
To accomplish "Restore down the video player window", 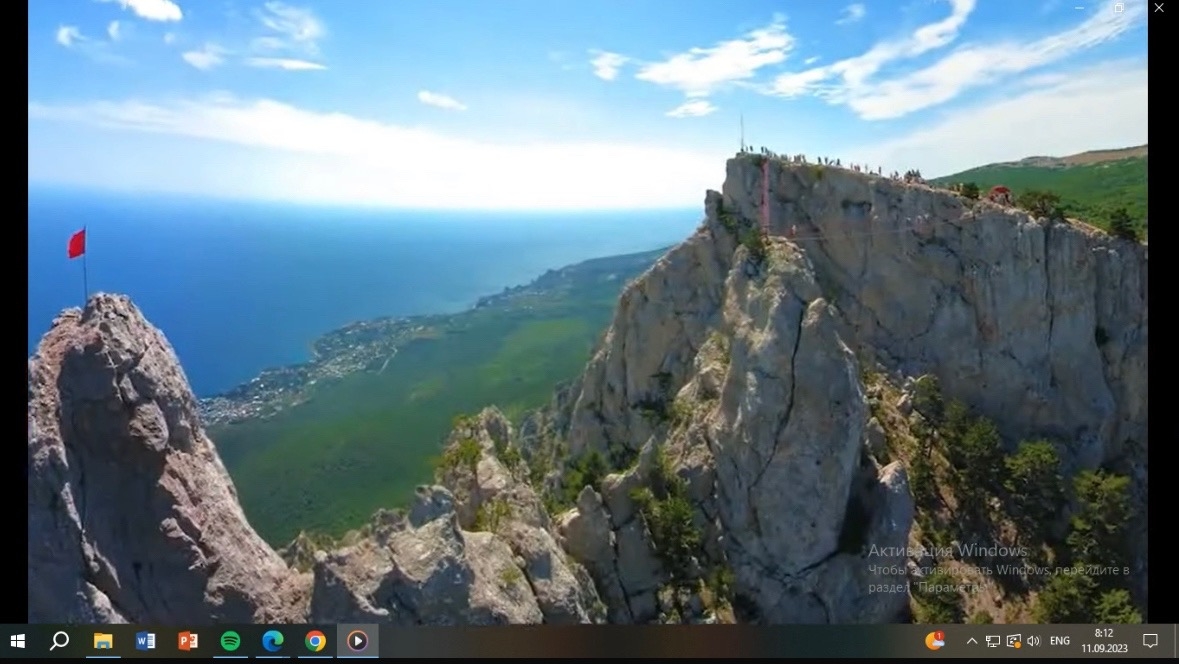I will tap(1119, 8).
